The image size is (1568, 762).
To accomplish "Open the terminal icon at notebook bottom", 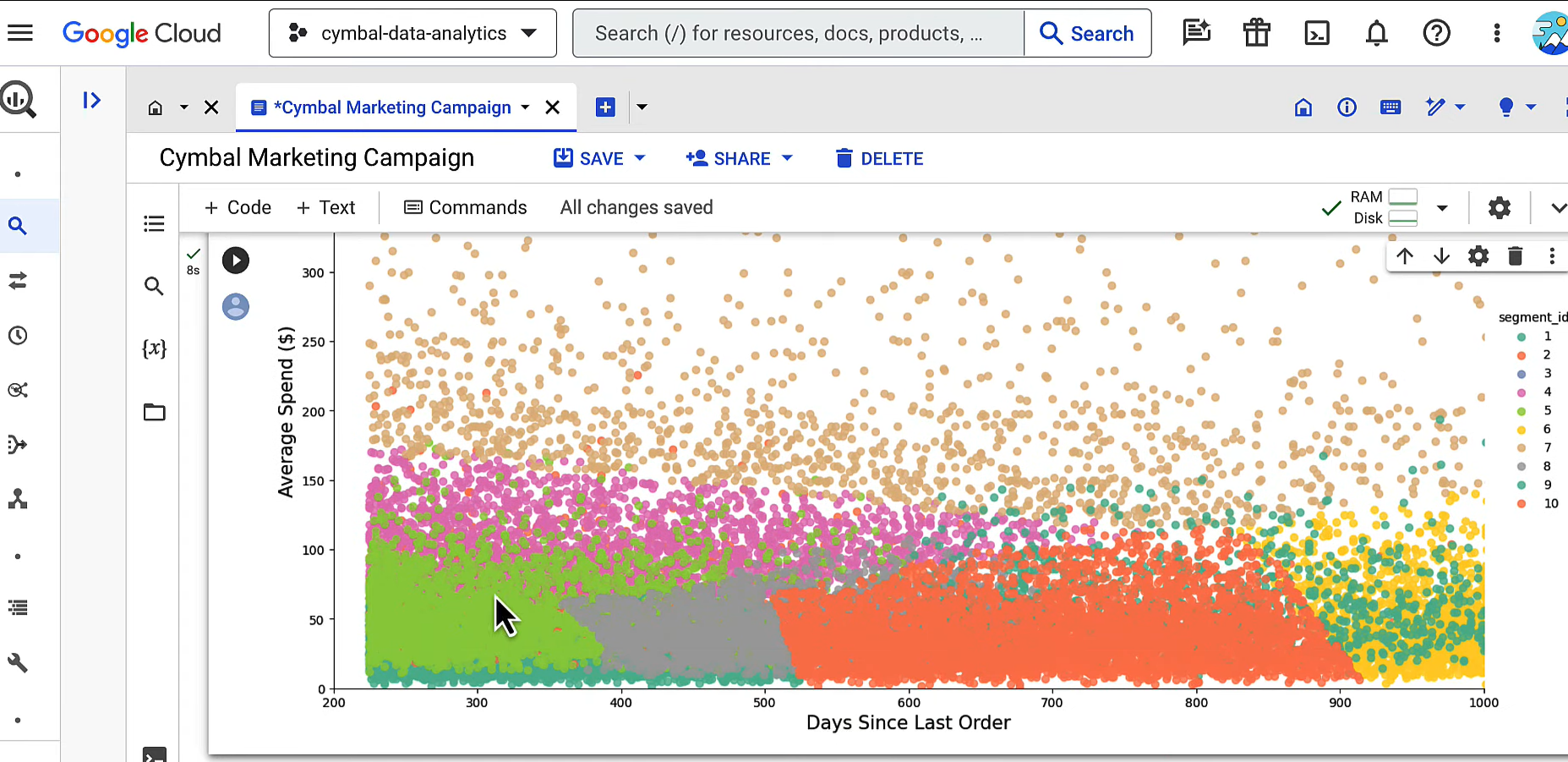I will click(155, 754).
